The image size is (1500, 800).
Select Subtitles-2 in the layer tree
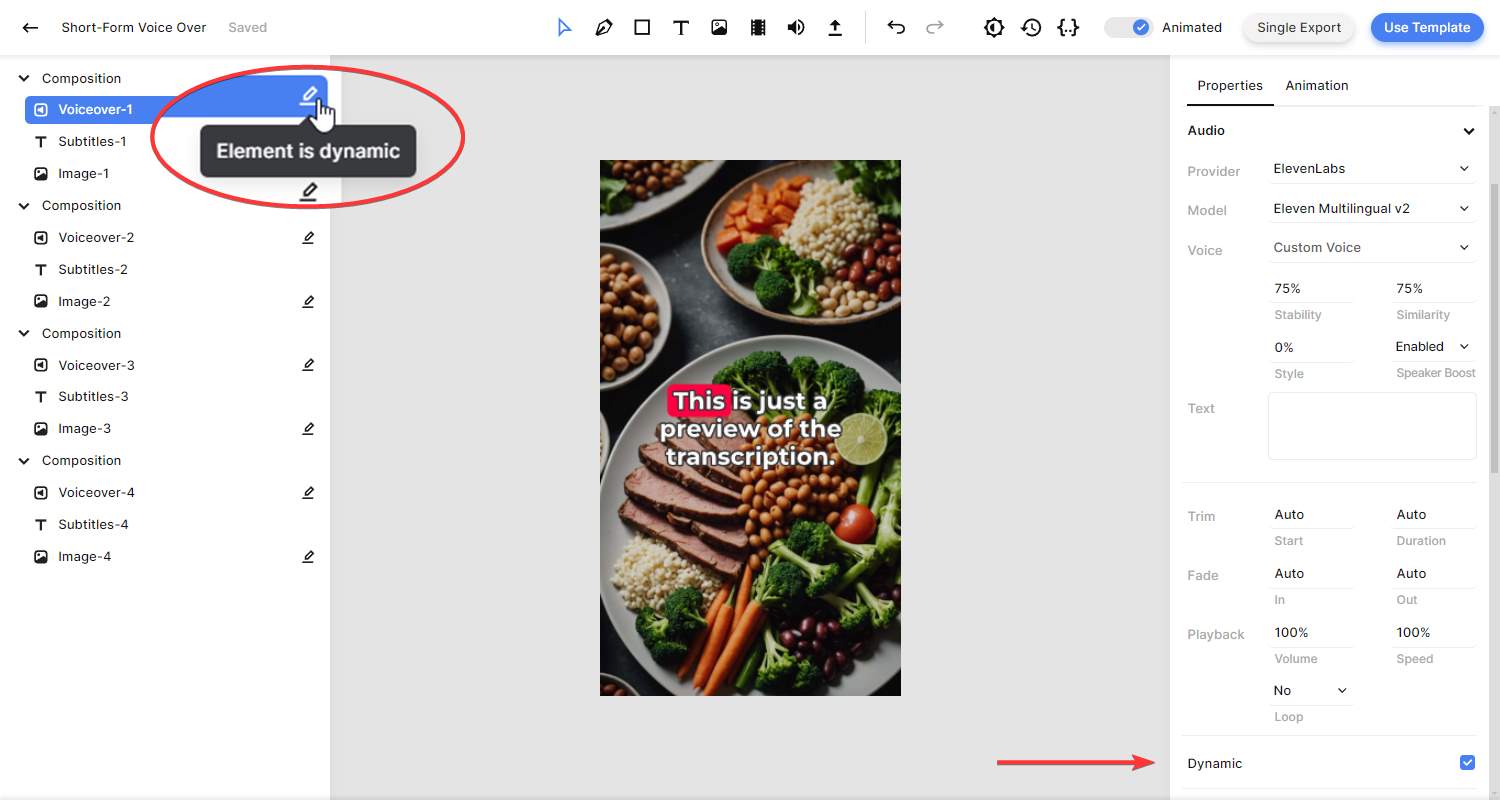93,269
